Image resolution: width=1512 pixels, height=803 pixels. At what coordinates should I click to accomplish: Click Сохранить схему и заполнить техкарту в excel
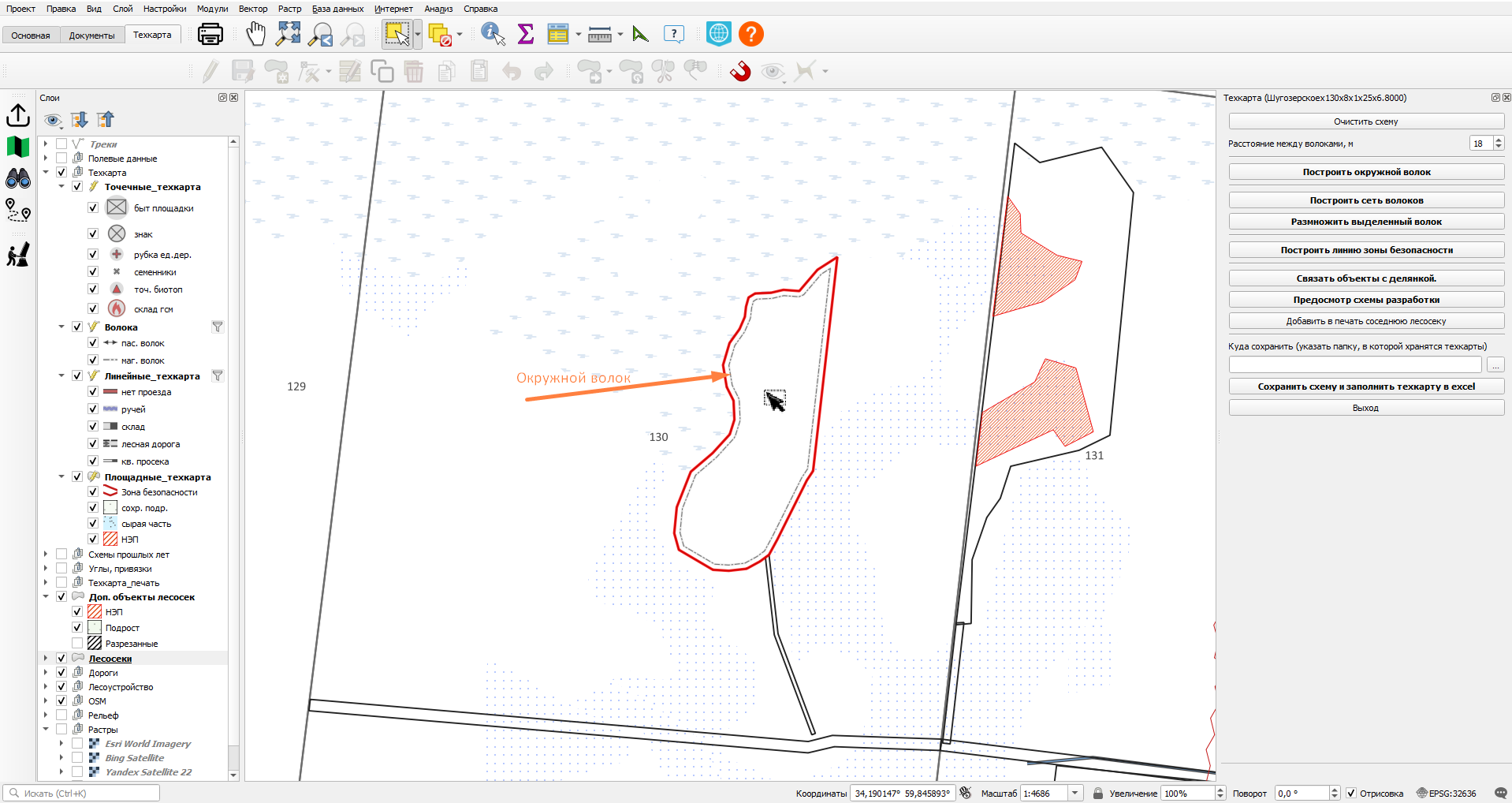(1366, 387)
